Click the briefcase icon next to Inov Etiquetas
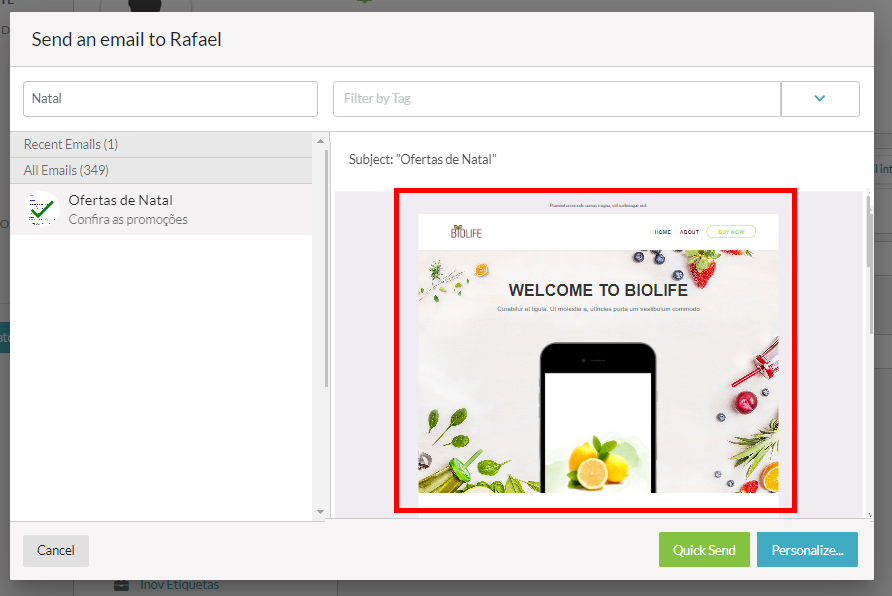The width and height of the screenshot is (892, 596). click(x=121, y=585)
